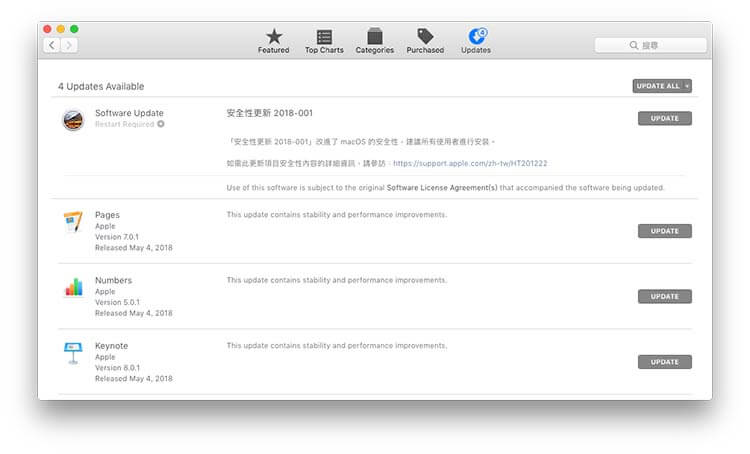Open the Update All dropdown arrow
The height and width of the screenshot is (454, 750).
687,86
